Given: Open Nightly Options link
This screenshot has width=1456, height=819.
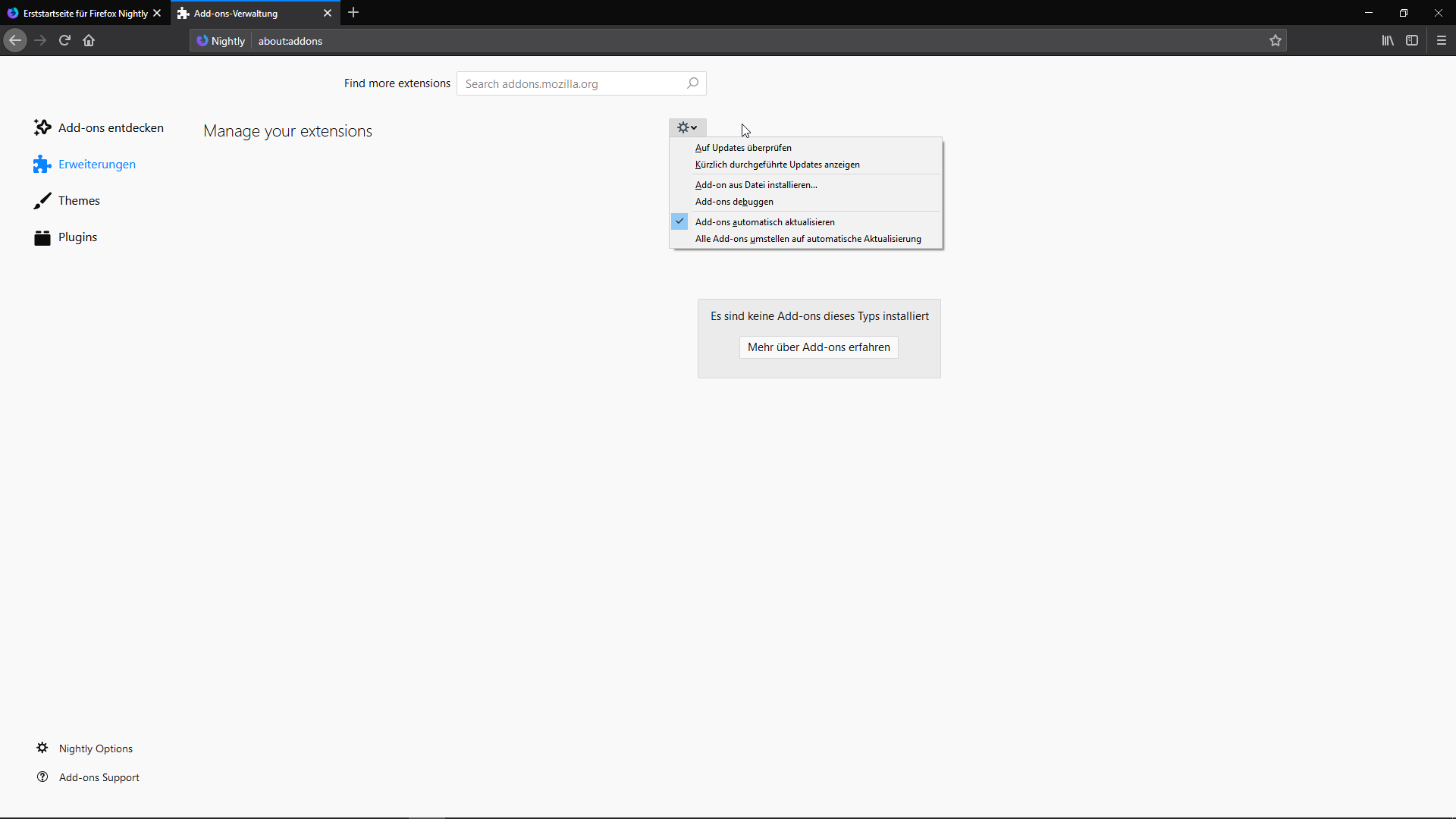Looking at the screenshot, I should coord(96,748).
